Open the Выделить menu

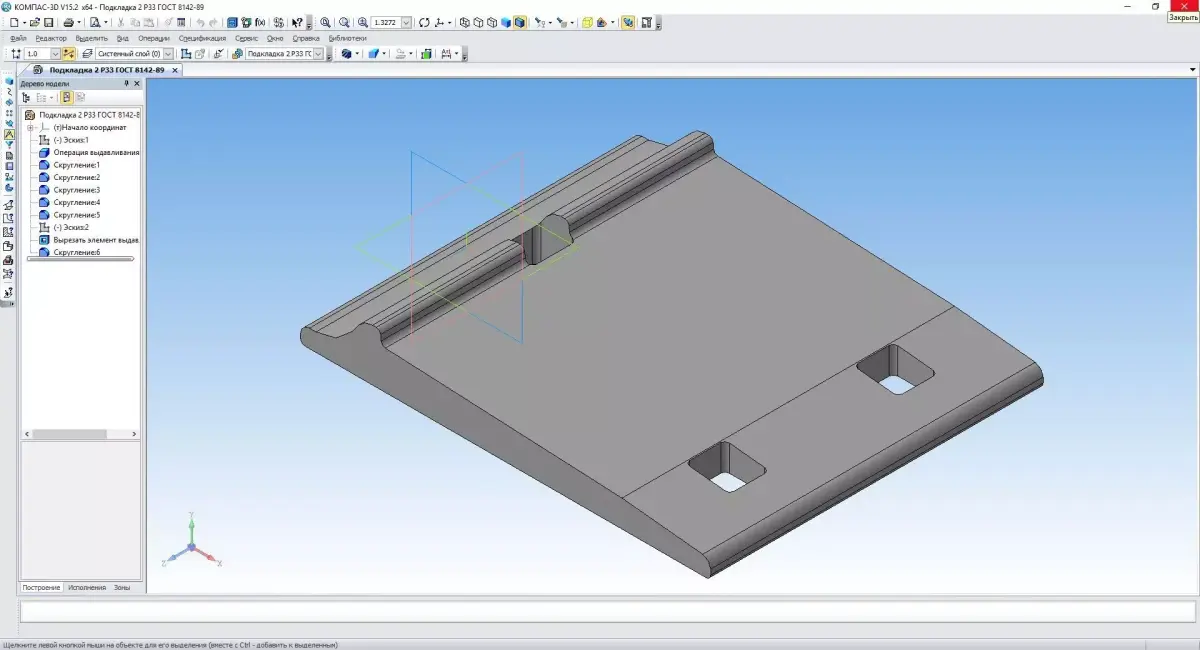91,38
